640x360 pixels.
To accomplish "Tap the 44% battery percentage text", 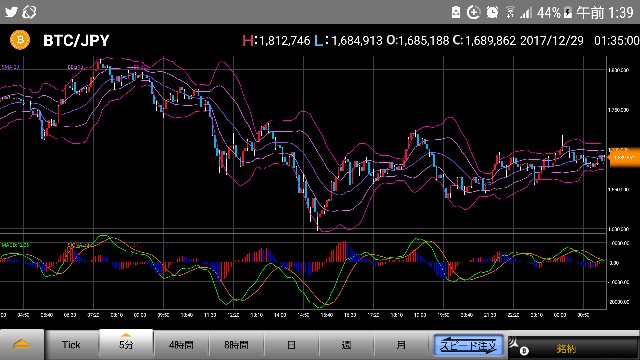I will [549, 13].
